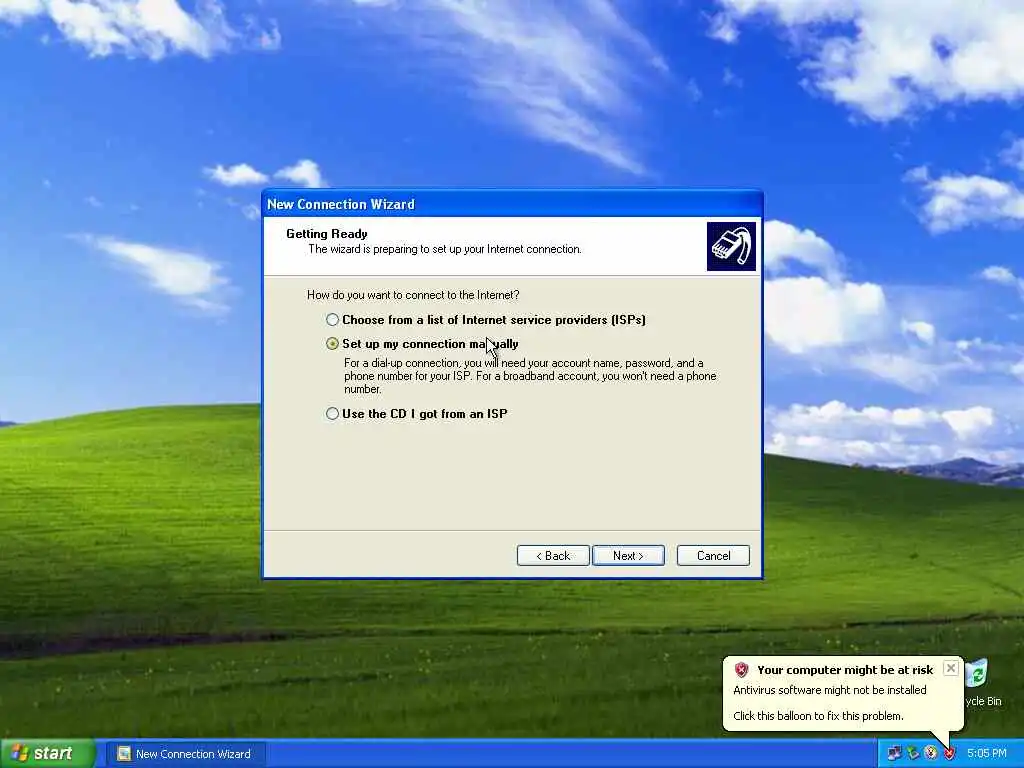
Task: Click the 'Your computer might be at risk' balloon title
Action: pos(845,670)
